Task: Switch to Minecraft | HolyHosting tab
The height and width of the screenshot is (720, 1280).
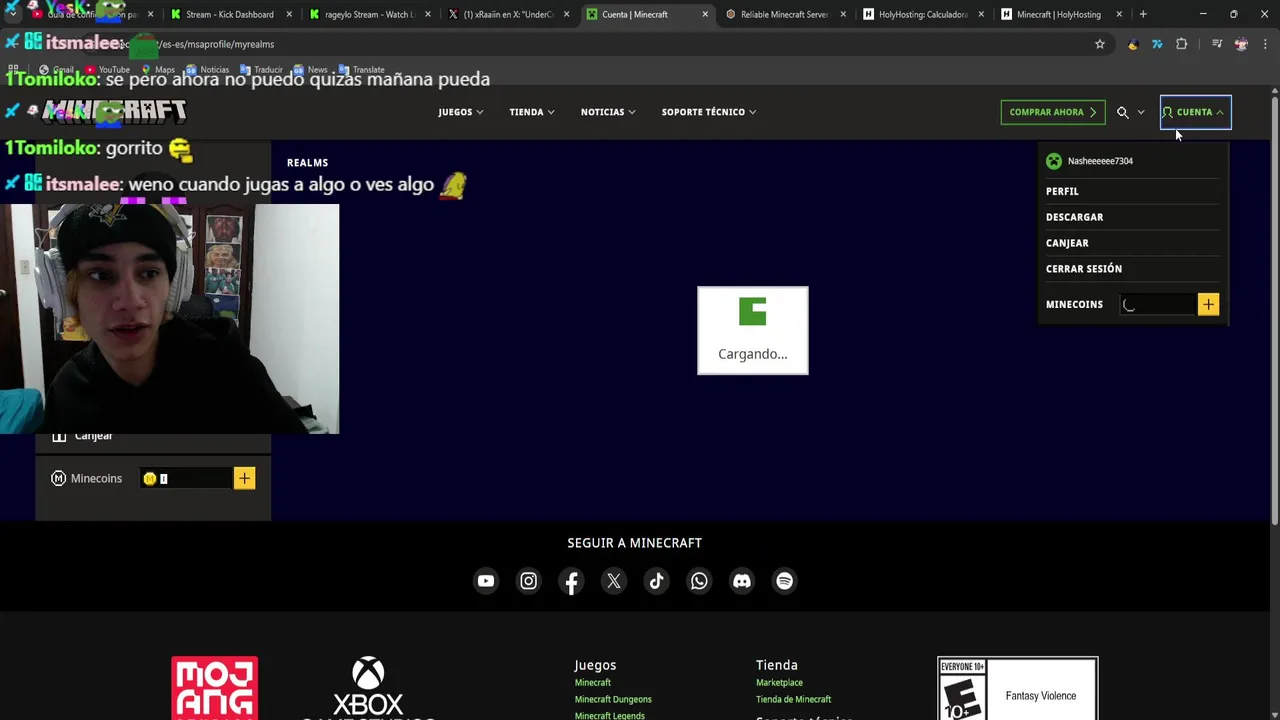Action: pyautogui.click(x=1061, y=14)
